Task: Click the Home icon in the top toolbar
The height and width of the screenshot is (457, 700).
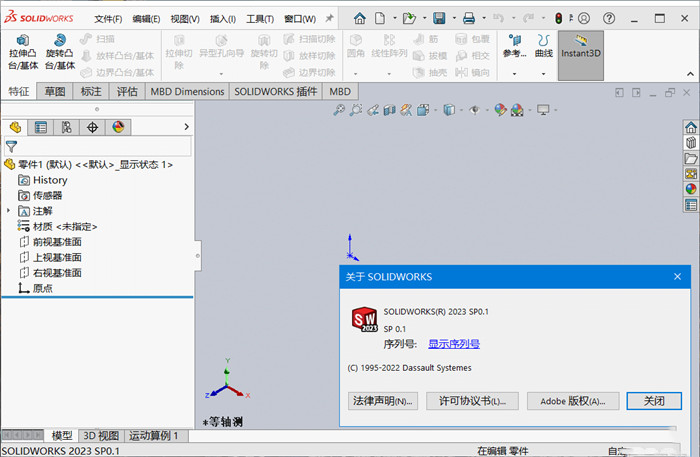Action: [359, 18]
